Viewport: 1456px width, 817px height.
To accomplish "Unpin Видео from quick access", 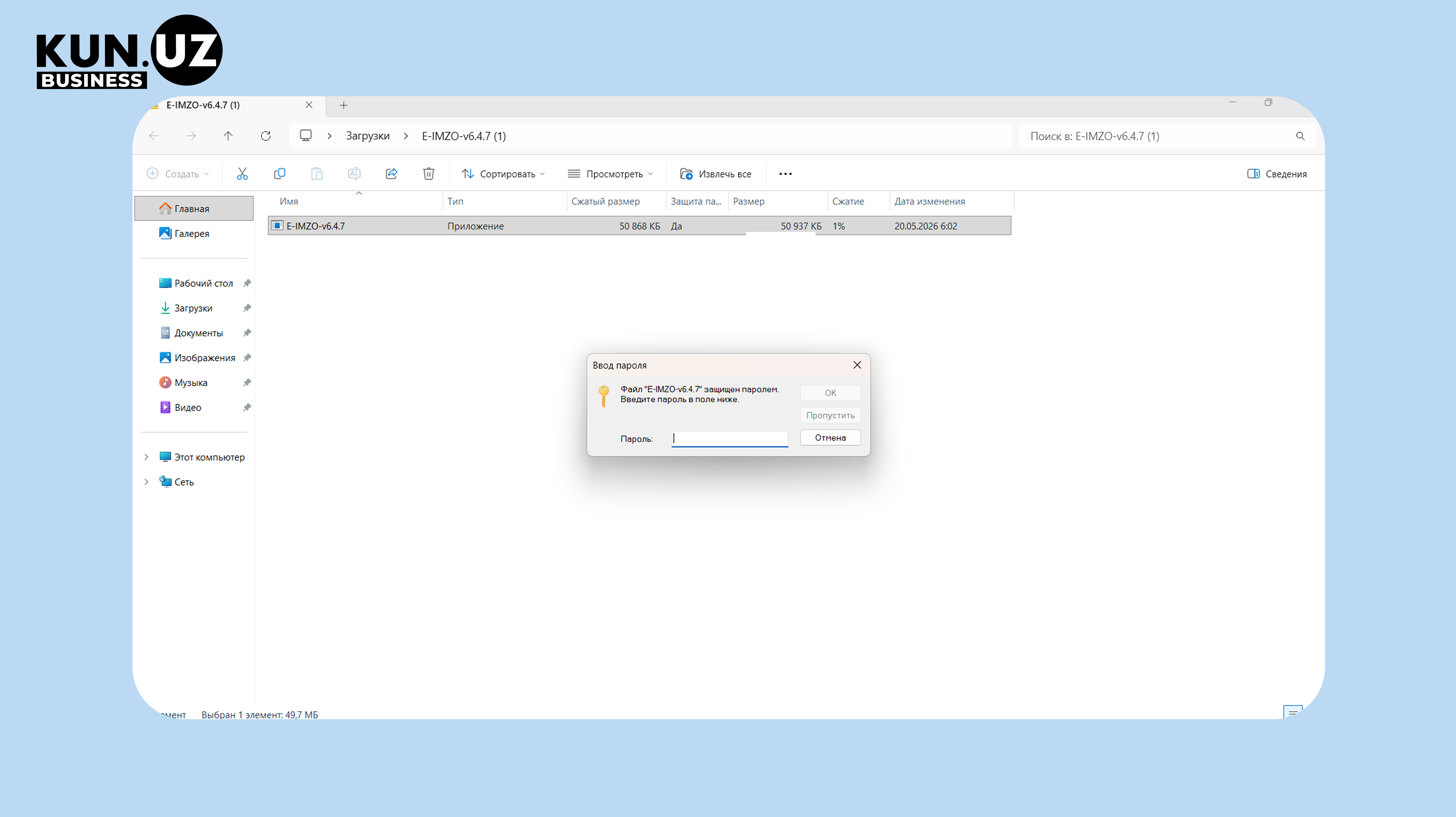I will tap(247, 407).
